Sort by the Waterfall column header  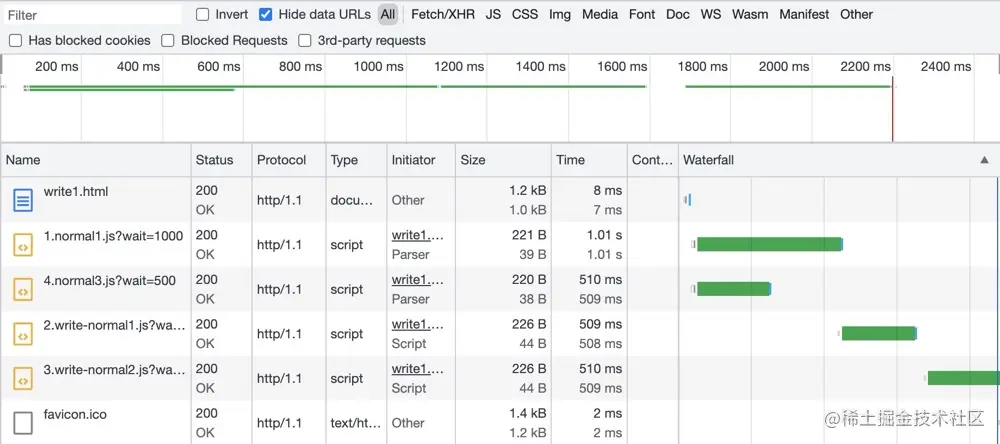(x=708, y=160)
